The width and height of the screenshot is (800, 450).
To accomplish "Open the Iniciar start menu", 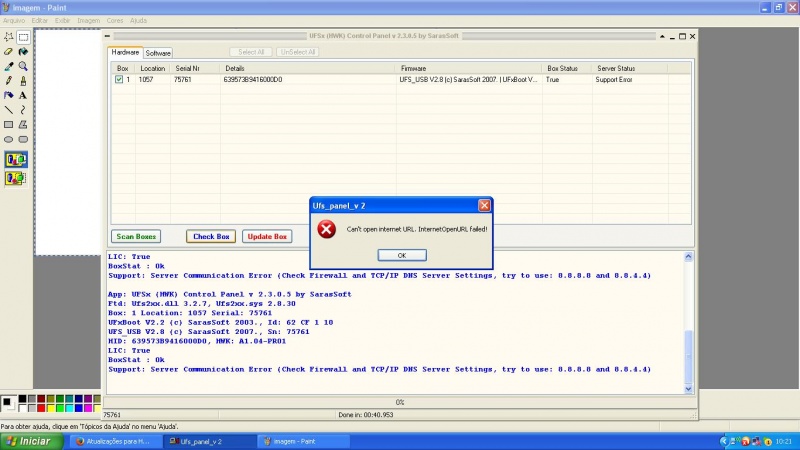I will [32, 441].
